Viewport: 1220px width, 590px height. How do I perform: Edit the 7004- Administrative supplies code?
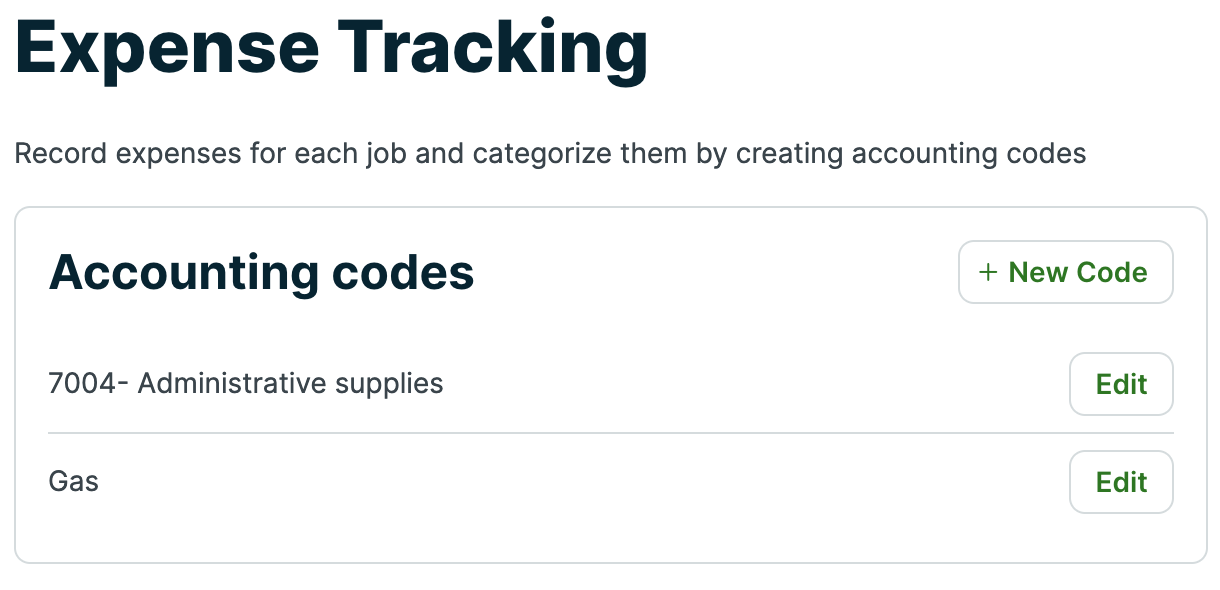tap(1121, 384)
